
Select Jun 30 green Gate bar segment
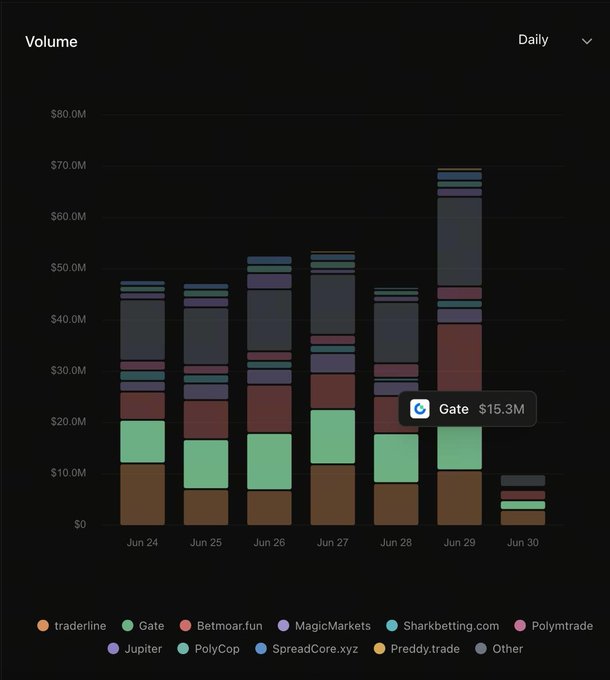(x=523, y=505)
